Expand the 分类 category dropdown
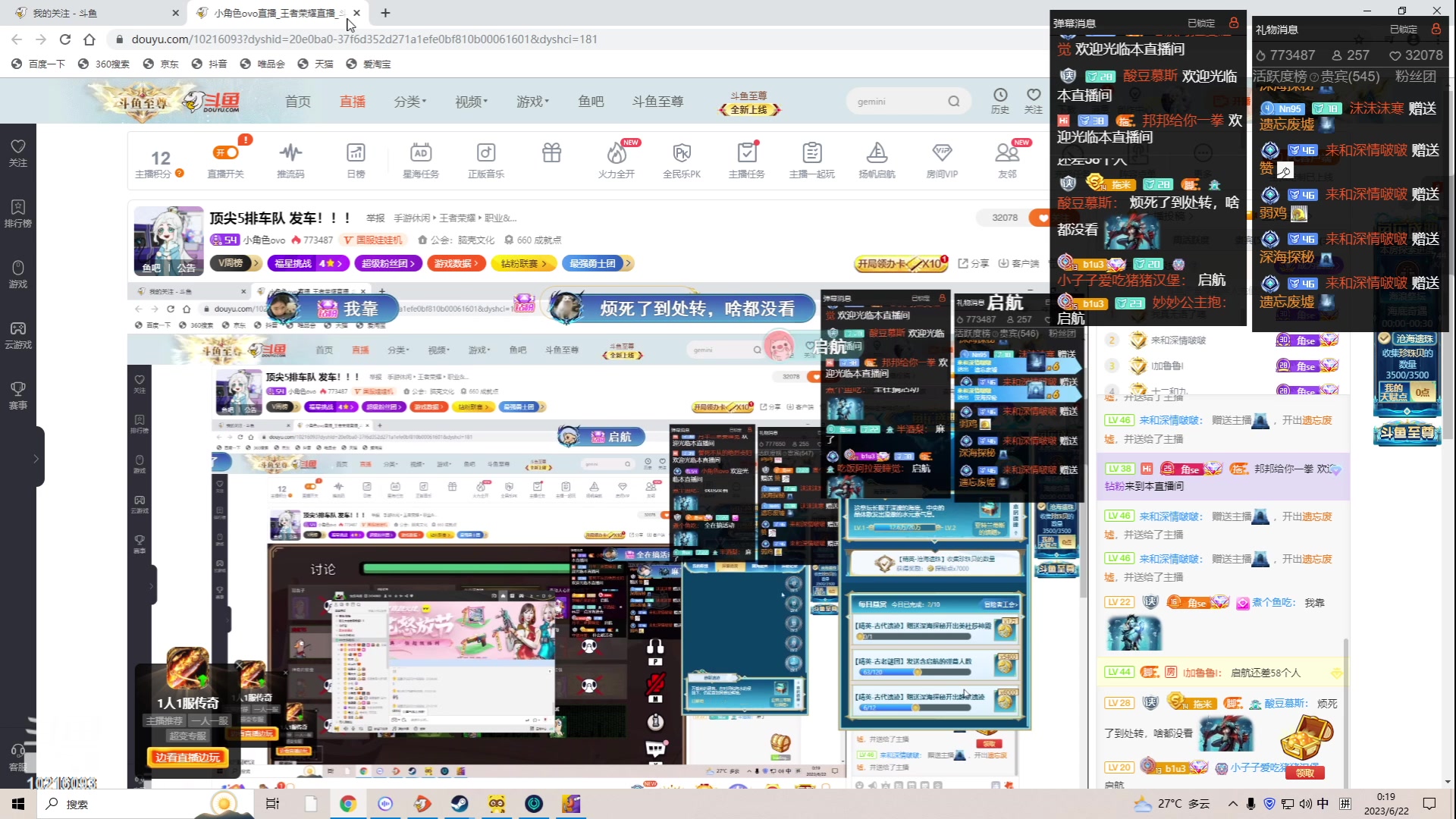The image size is (1456, 819). point(409,101)
